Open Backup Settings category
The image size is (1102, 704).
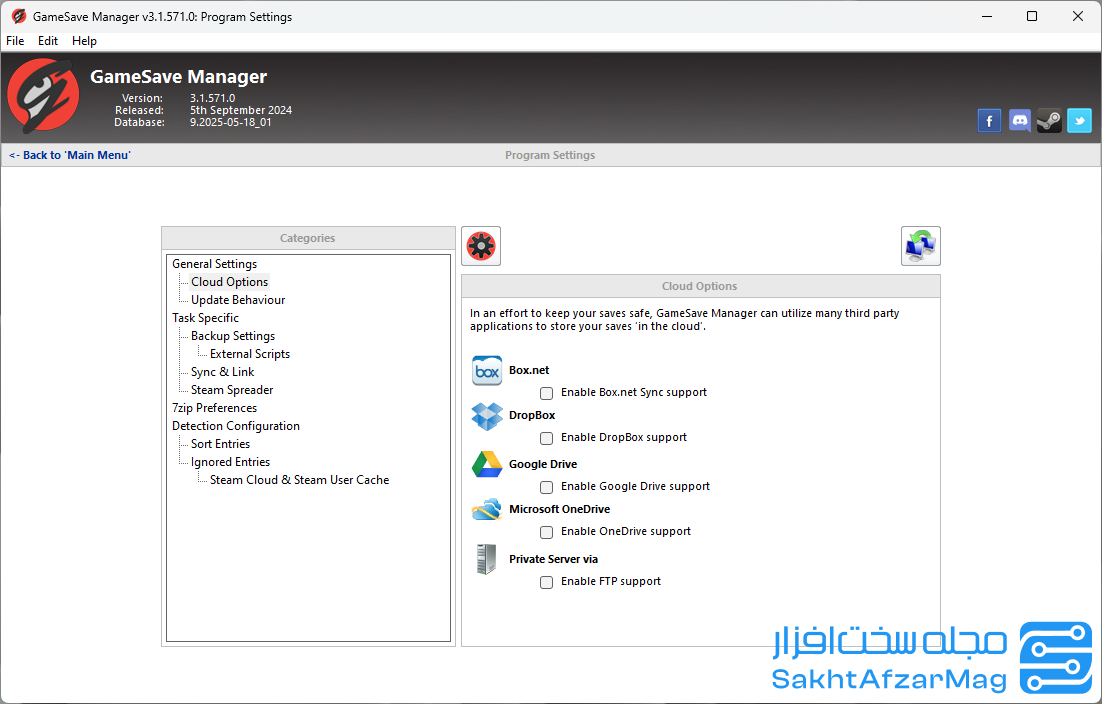pyautogui.click(x=233, y=336)
